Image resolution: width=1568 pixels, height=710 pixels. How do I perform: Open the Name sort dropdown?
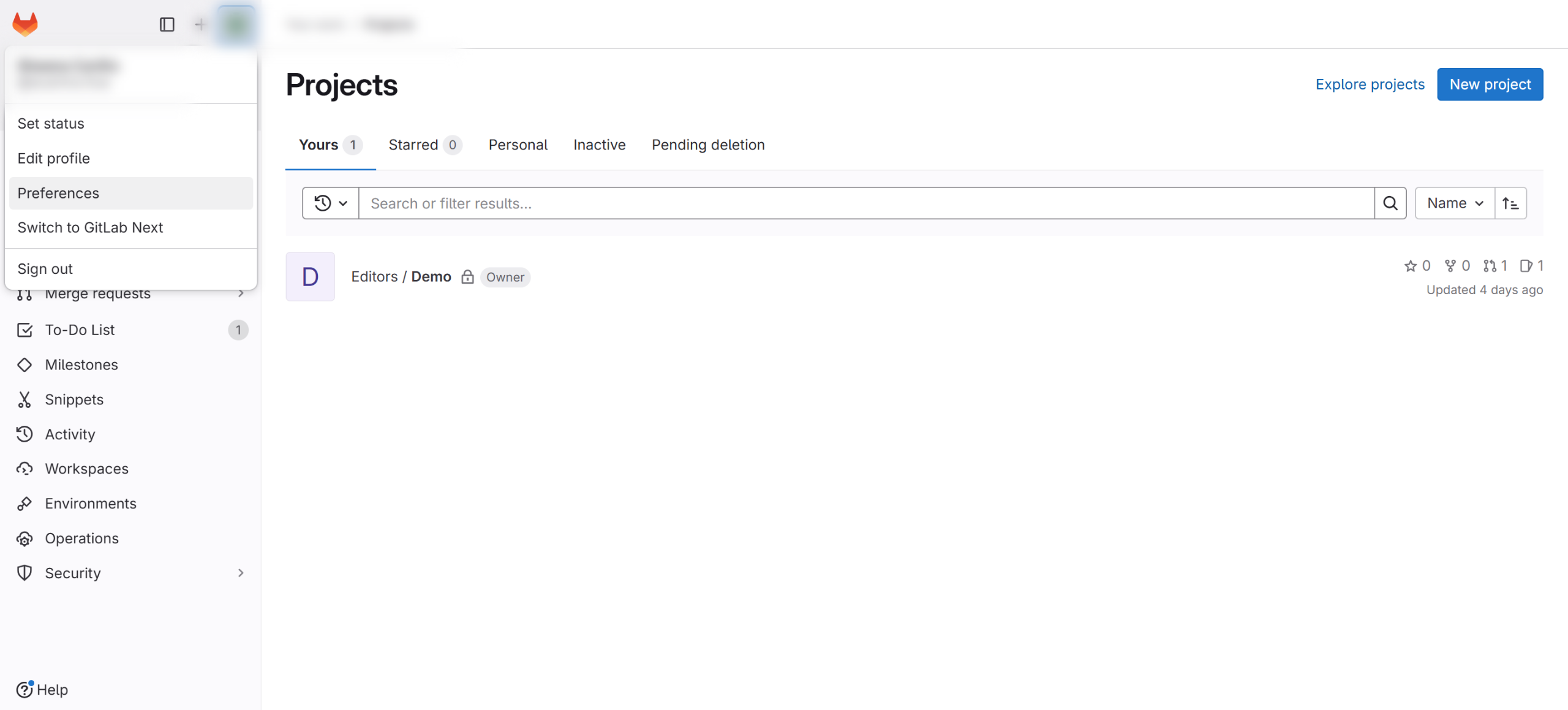(x=1455, y=203)
